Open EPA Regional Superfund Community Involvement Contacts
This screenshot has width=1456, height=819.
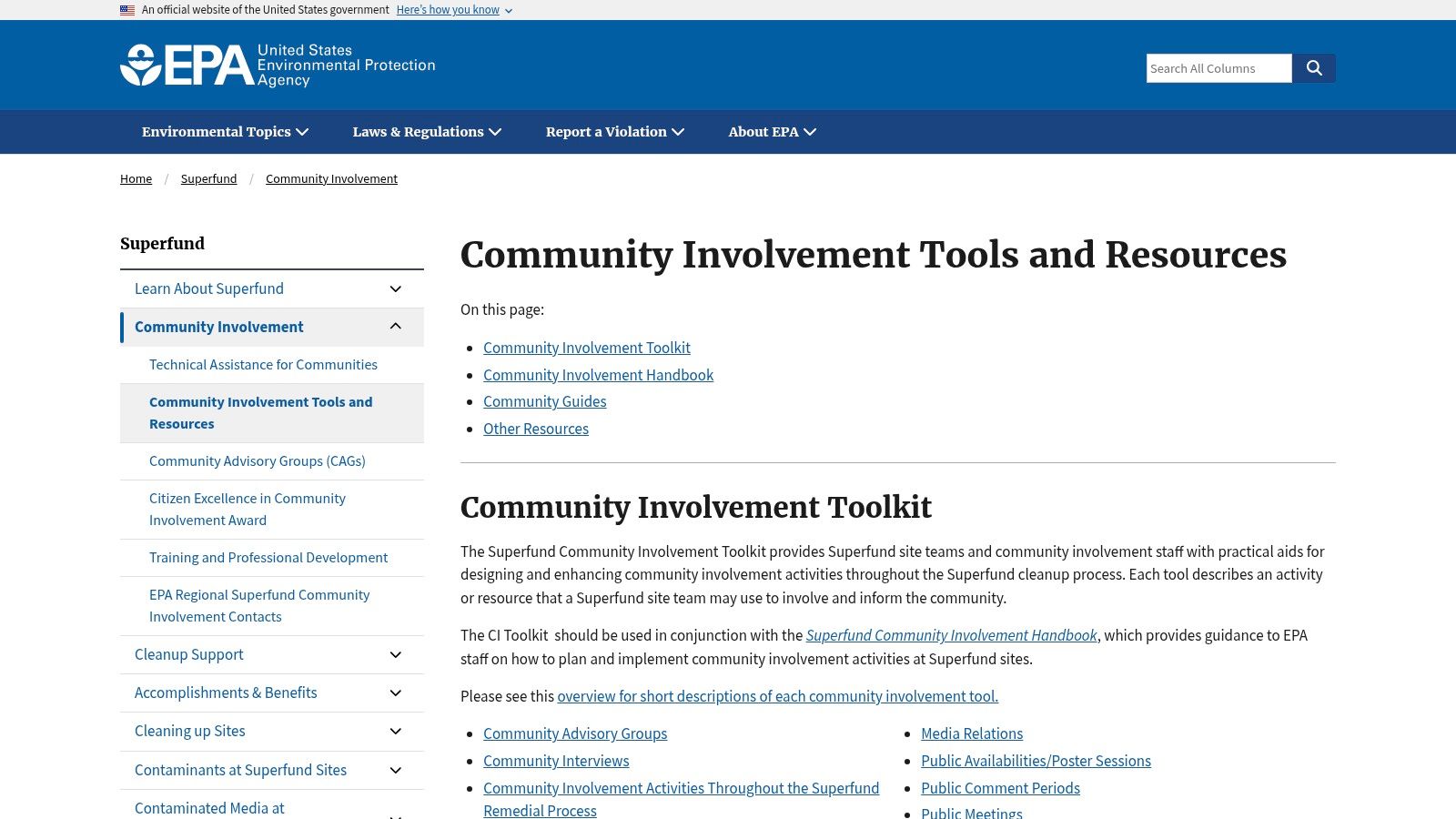click(259, 606)
